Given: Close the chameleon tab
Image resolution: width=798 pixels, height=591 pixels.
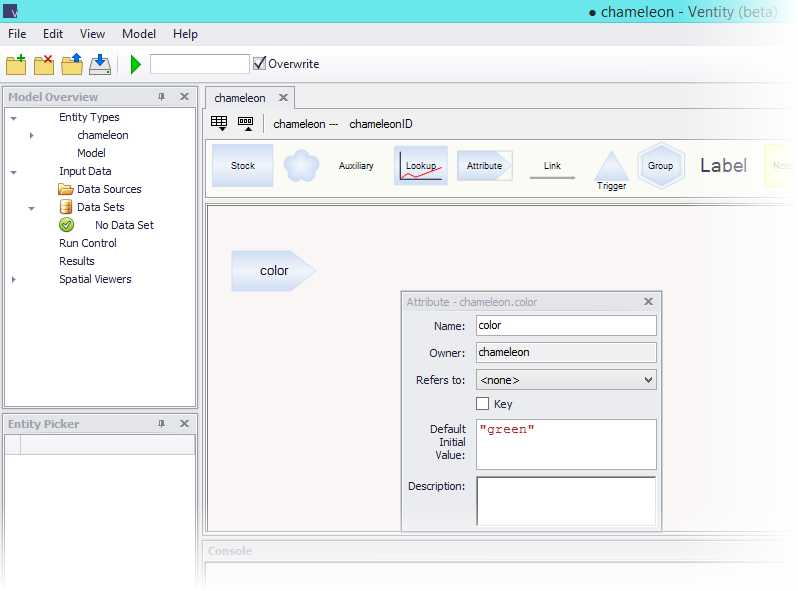Looking at the screenshot, I should coord(283,97).
